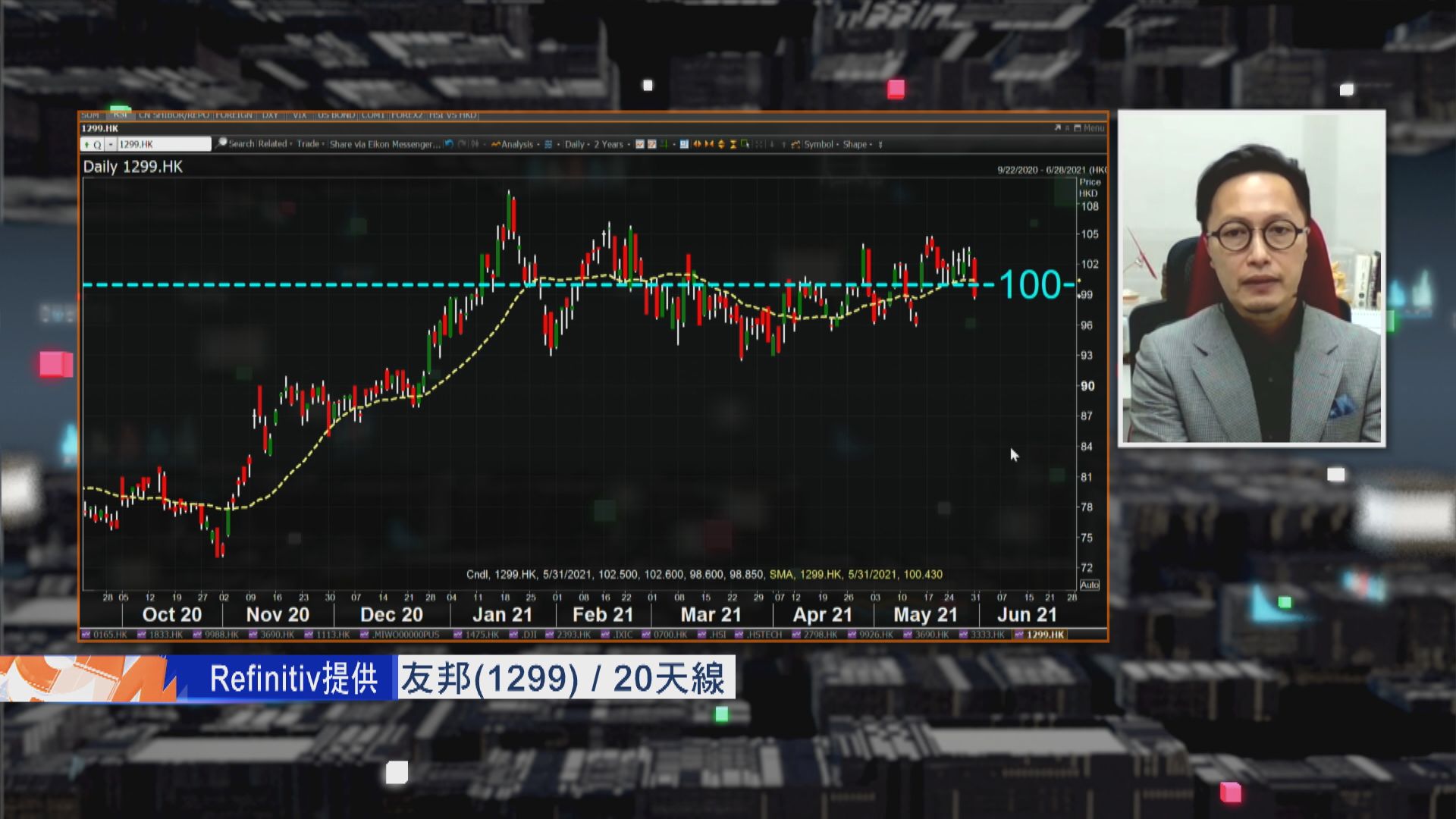Viewport: 1456px width, 819px height.
Task: Toggle the horizontal expand arrows icon
Action: click(697, 144)
